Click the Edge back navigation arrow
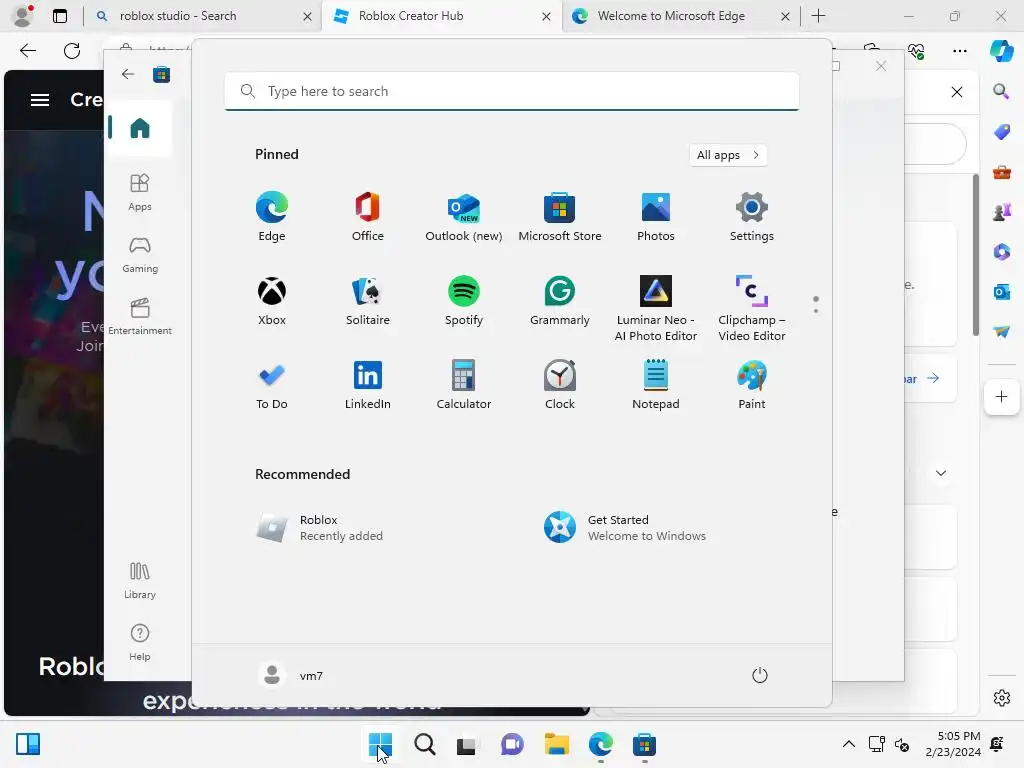 click(28, 50)
